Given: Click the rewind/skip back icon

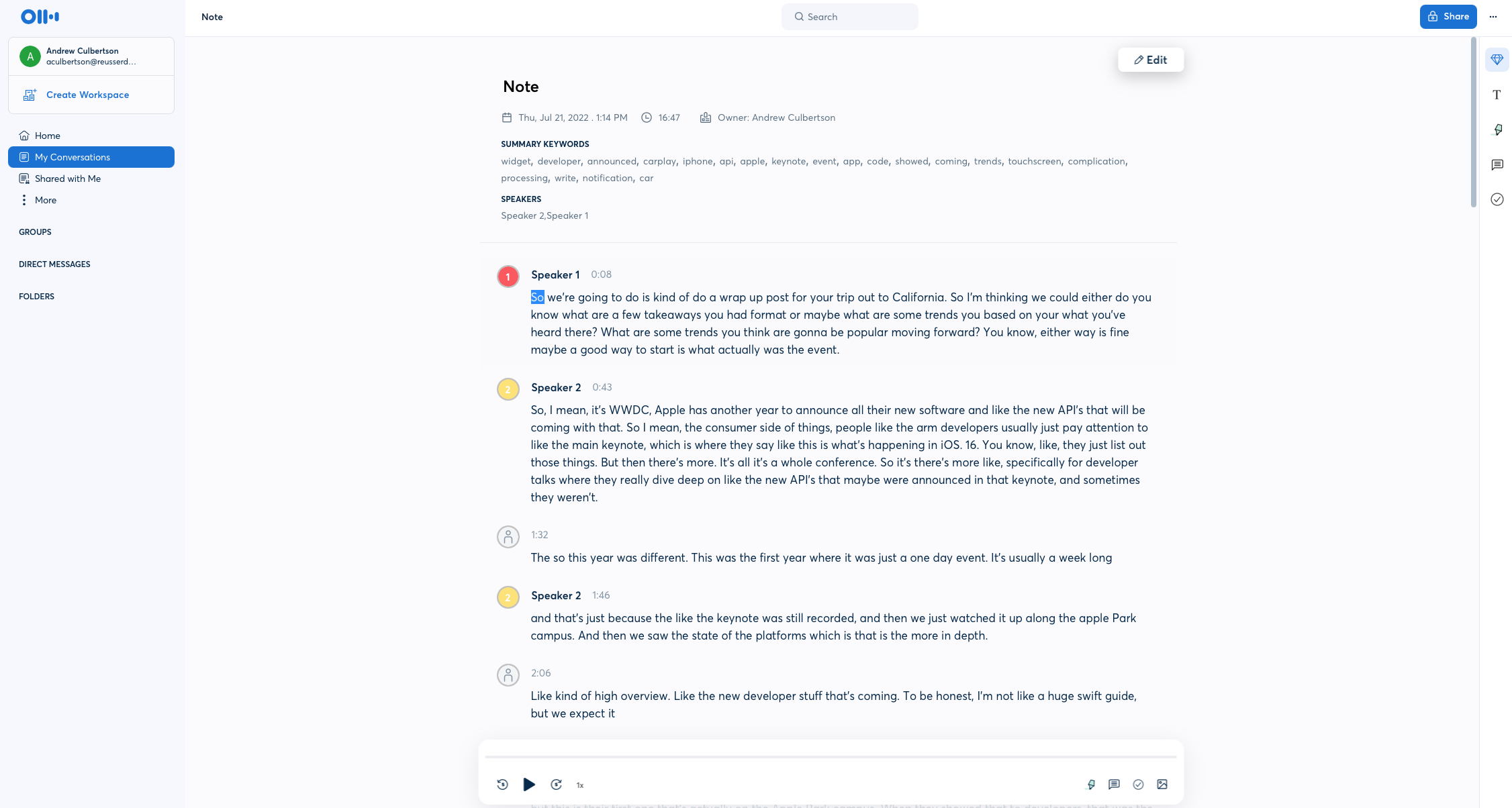Looking at the screenshot, I should click(503, 784).
